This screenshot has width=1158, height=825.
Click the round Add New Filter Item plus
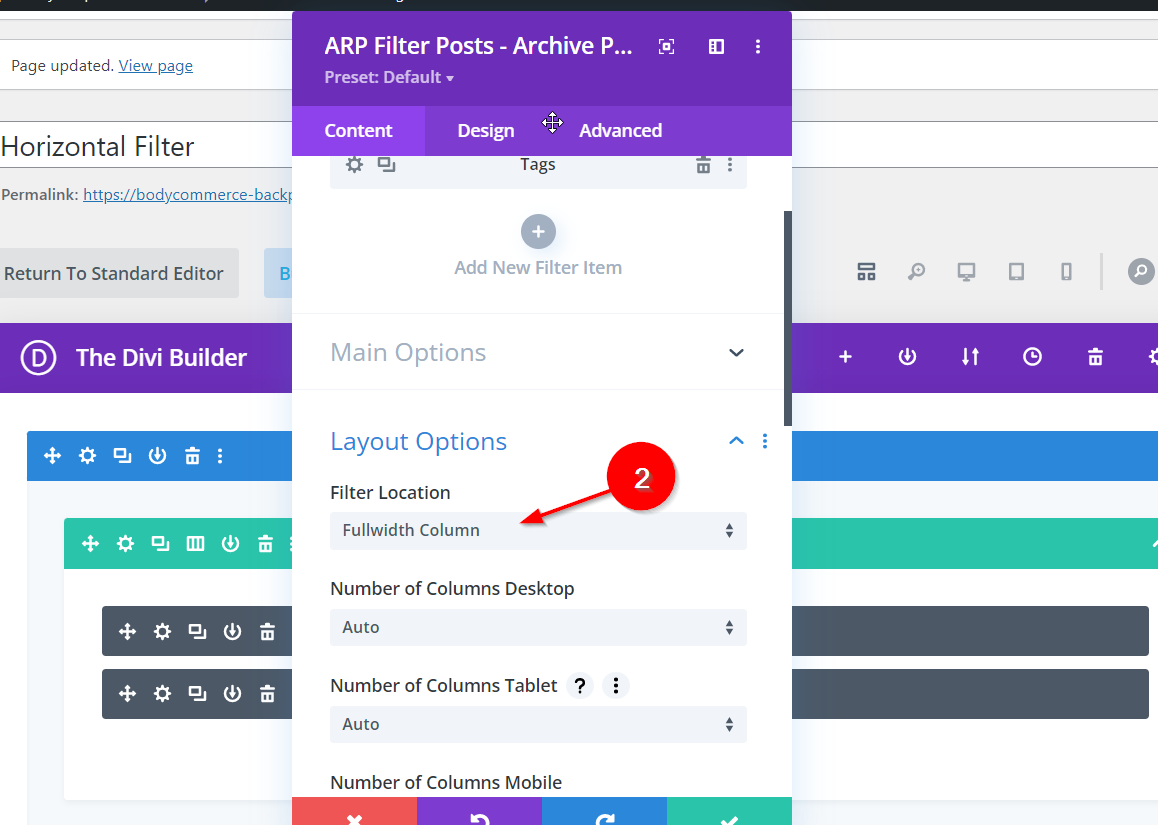tap(538, 232)
